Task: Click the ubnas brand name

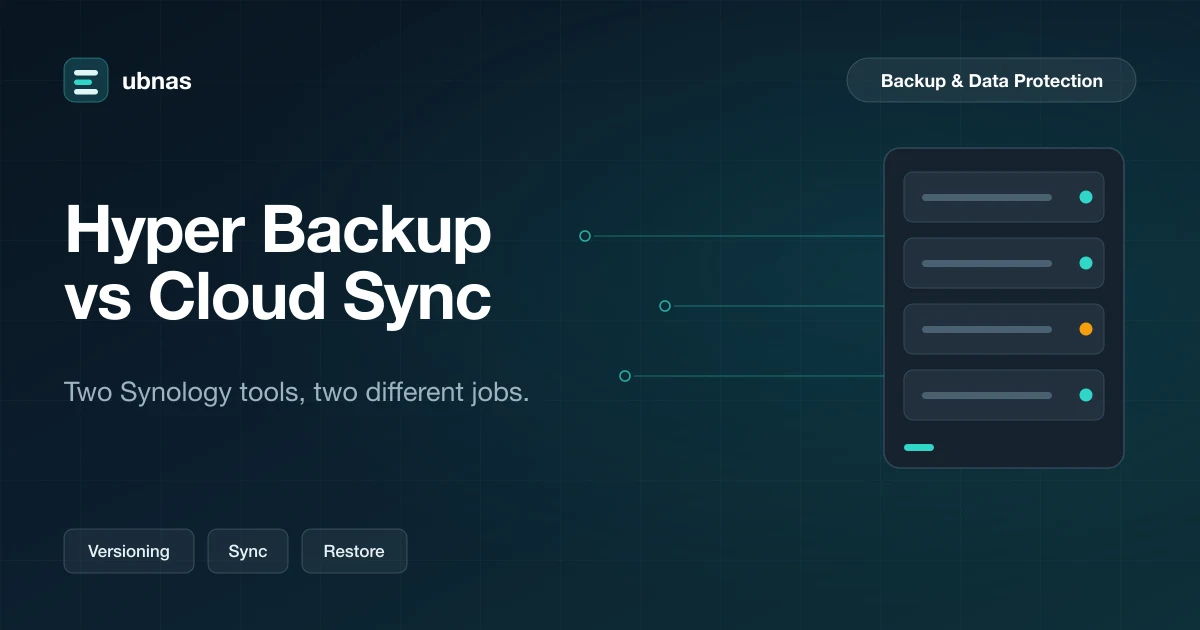Action: [156, 81]
